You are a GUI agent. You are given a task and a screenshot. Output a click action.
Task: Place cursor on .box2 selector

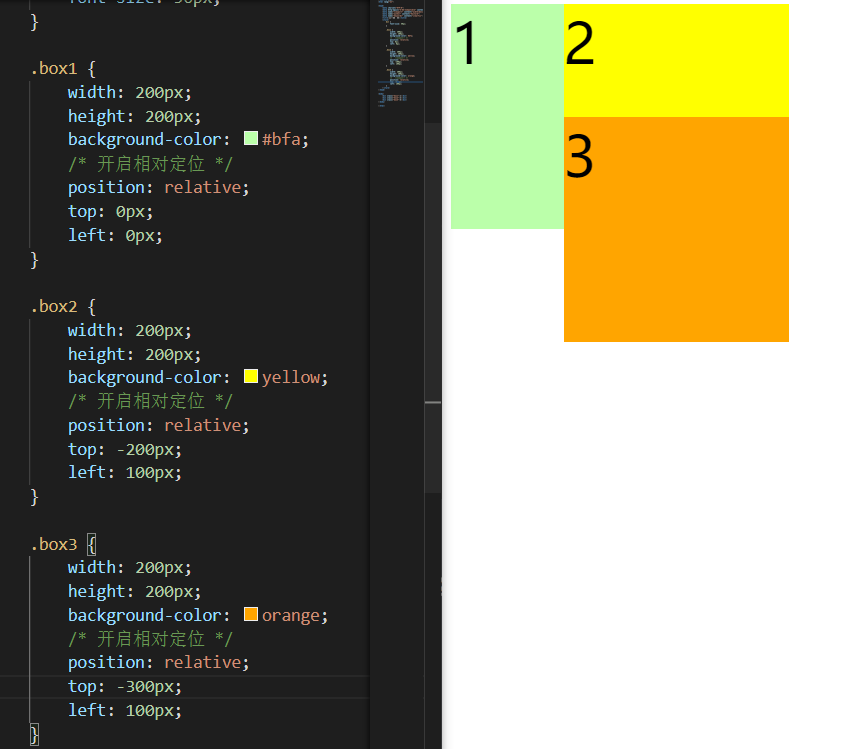coord(54,307)
